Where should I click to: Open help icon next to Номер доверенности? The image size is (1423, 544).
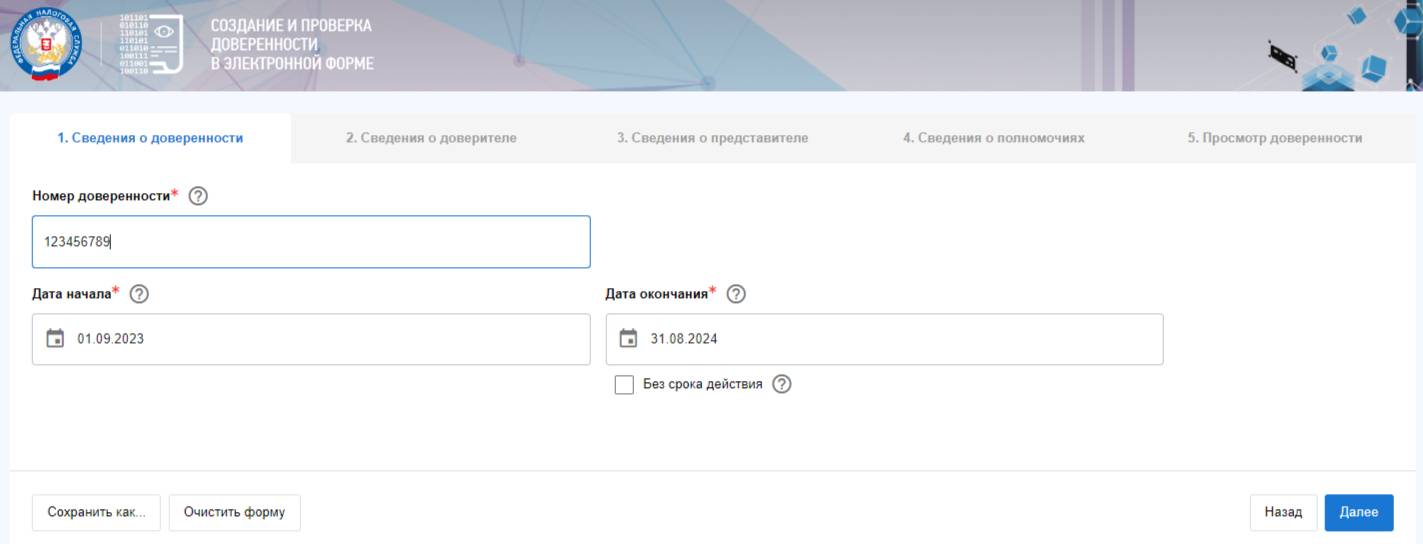[x=198, y=197]
